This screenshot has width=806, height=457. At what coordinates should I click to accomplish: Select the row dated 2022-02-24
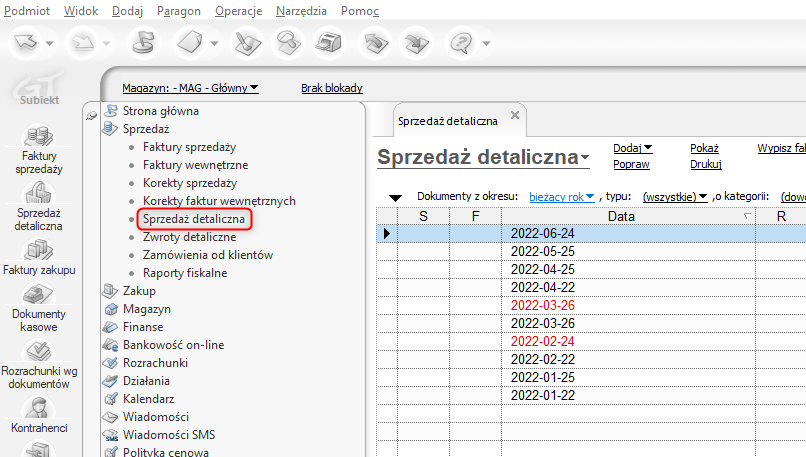click(x=591, y=341)
